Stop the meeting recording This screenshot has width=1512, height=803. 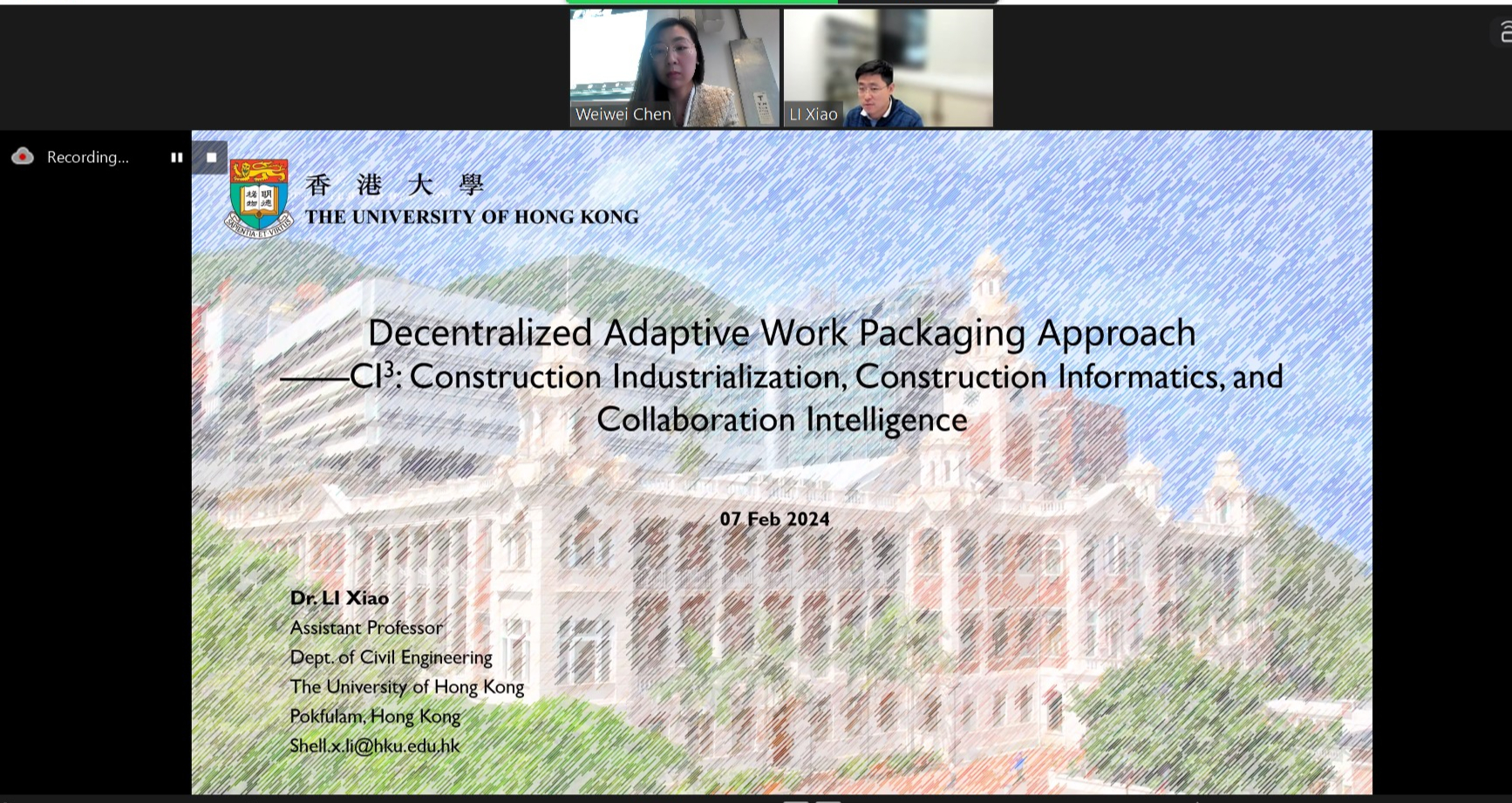click(x=211, y=158)
